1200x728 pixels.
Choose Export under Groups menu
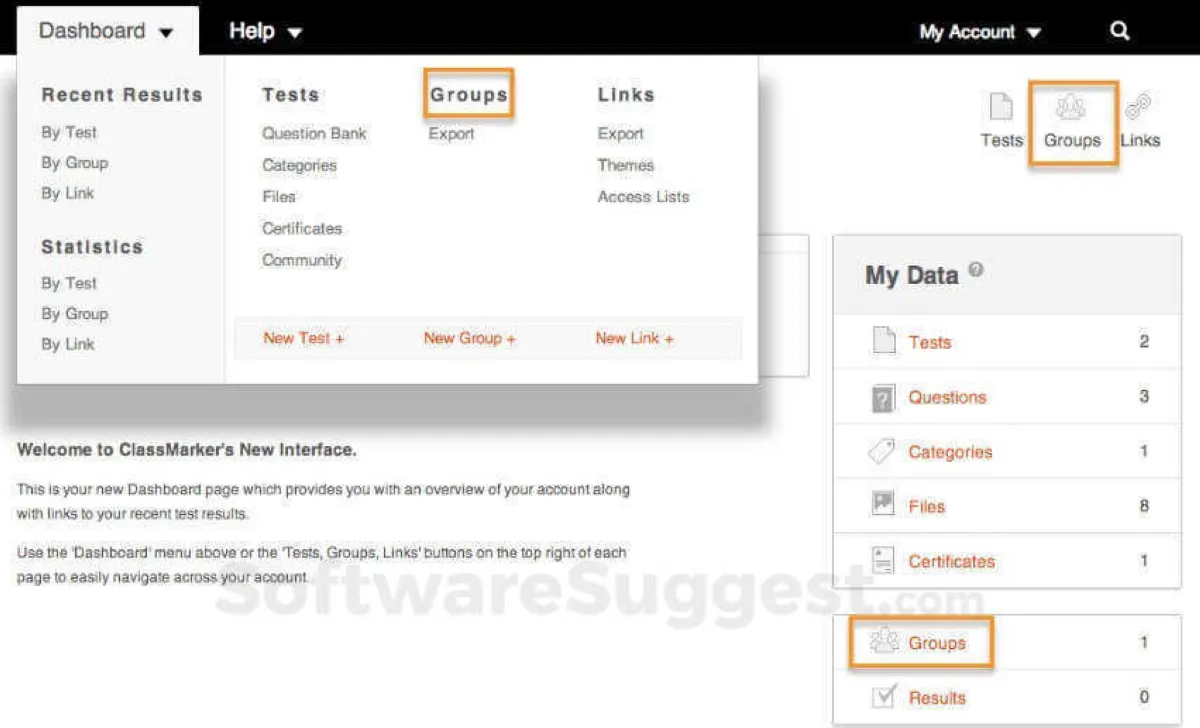(451, 133)
